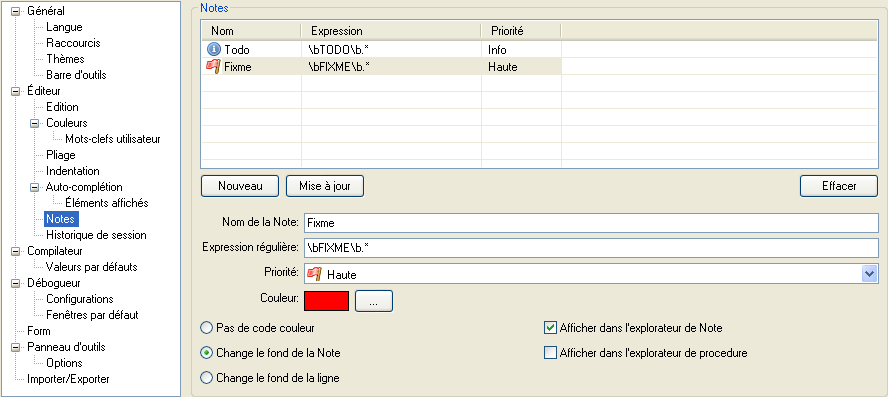Open Historique de session settings page
The height and width of the screenshot is (397, 888).
[96, 235]
